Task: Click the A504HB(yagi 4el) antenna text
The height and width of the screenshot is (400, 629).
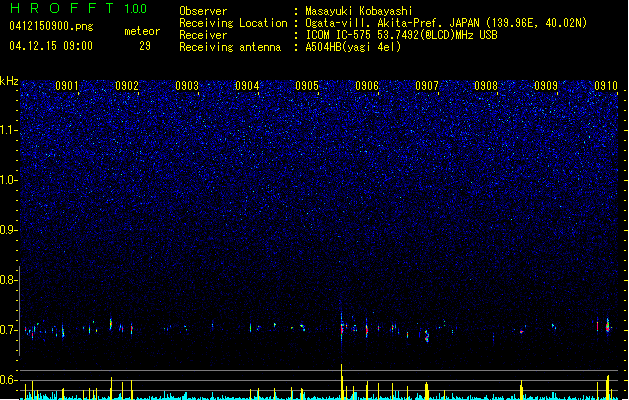Action: [353, 47]
